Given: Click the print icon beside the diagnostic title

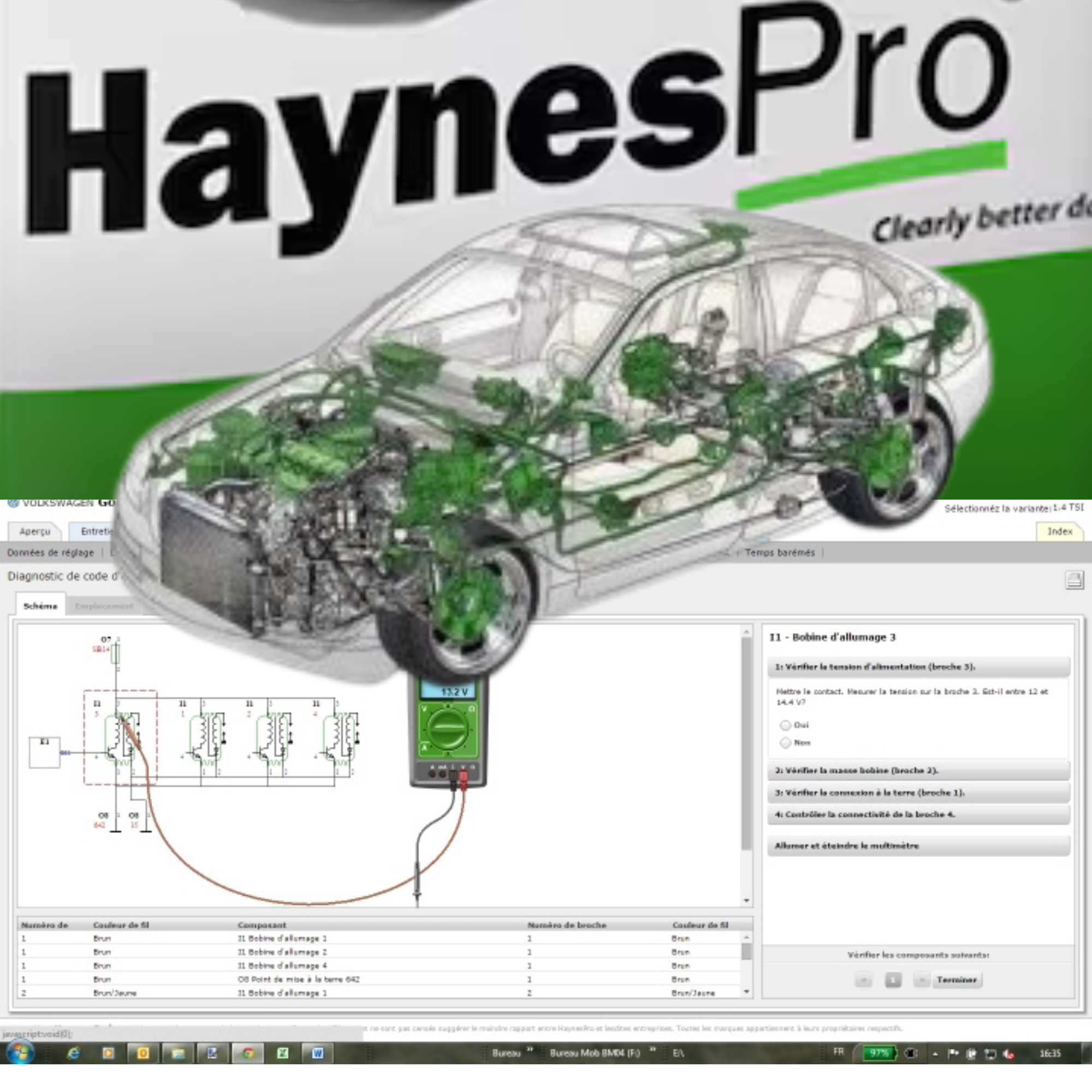Looking at the screenshot, I should pos(1073,580).
